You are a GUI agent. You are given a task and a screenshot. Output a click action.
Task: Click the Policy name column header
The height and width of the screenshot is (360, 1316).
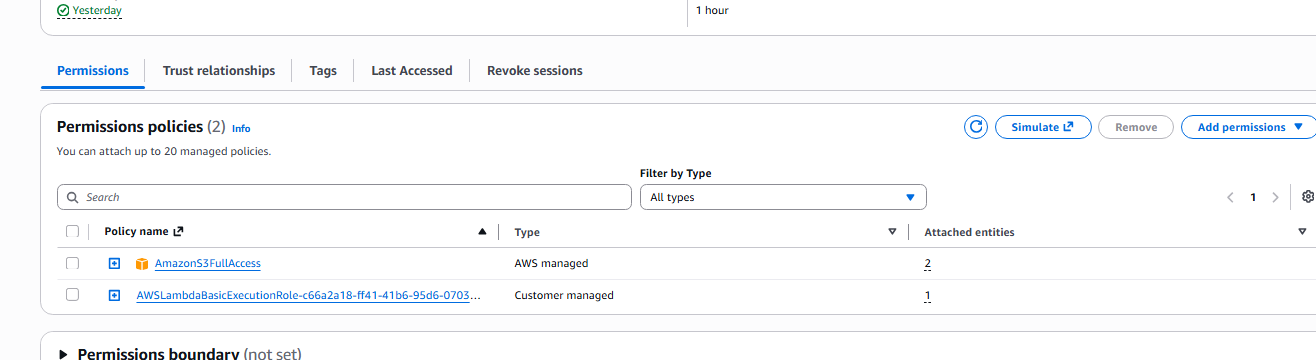pyautogui.click(x=144, y=232)
